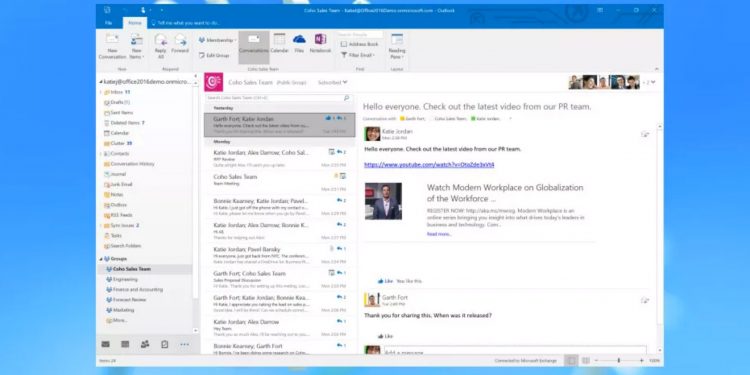Open the YouTube link in the message
Screen dimensions: 750x375
point(429,165)
